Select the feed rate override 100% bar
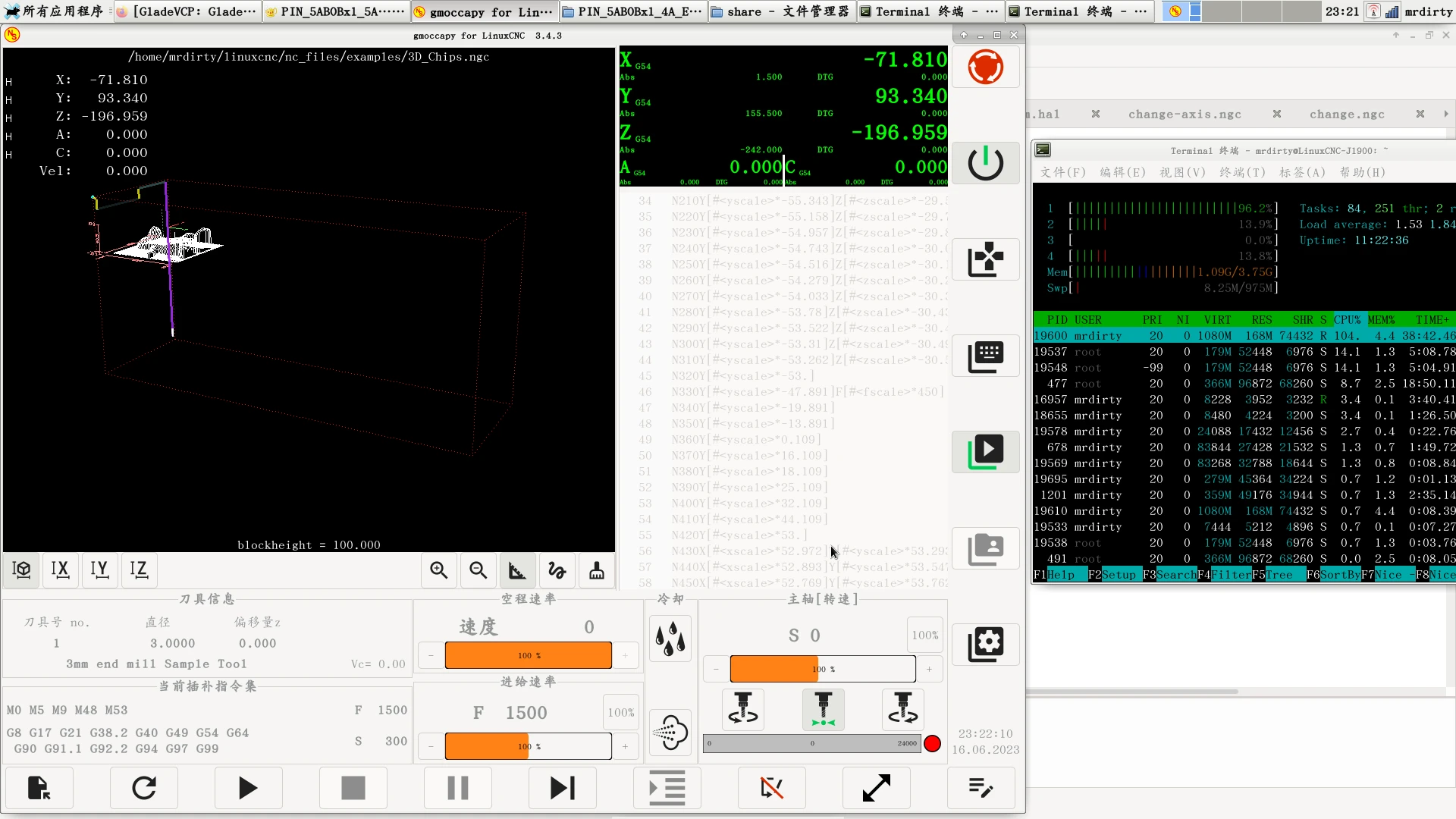This screenshot has width=1456, height=819. 528,746
